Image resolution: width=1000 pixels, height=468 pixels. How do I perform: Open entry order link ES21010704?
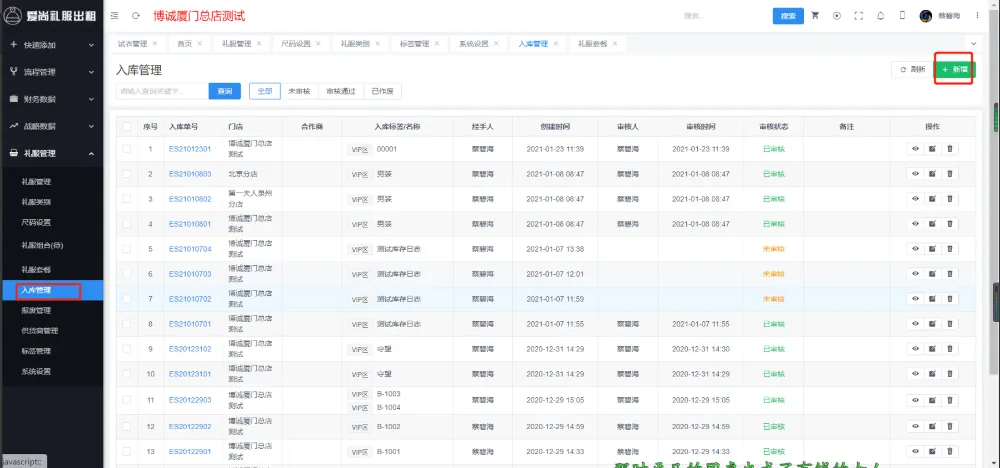coord(189,249)
